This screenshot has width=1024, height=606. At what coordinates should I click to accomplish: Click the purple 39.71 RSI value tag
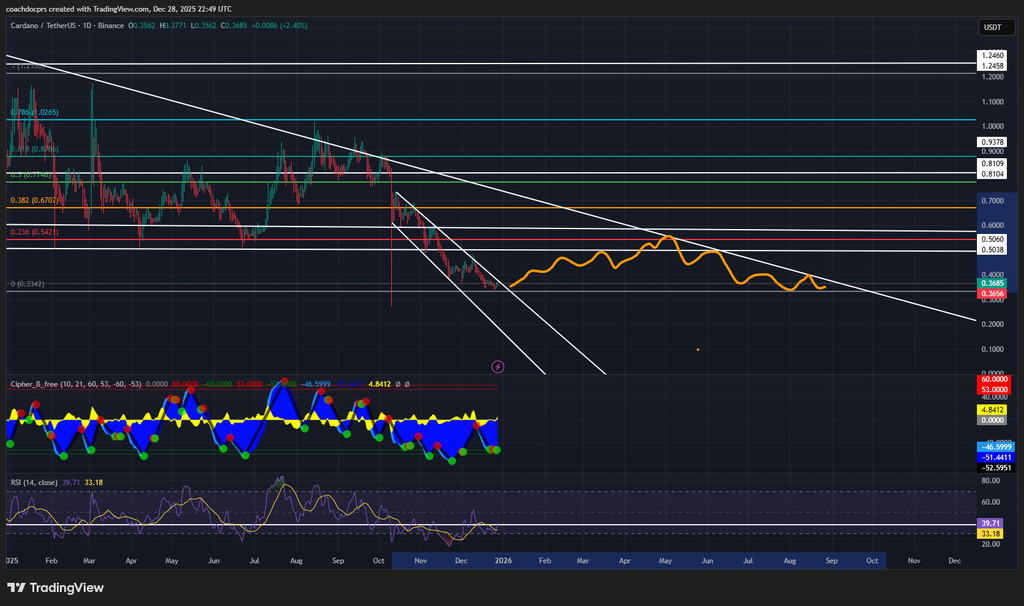tap(992, 522)
